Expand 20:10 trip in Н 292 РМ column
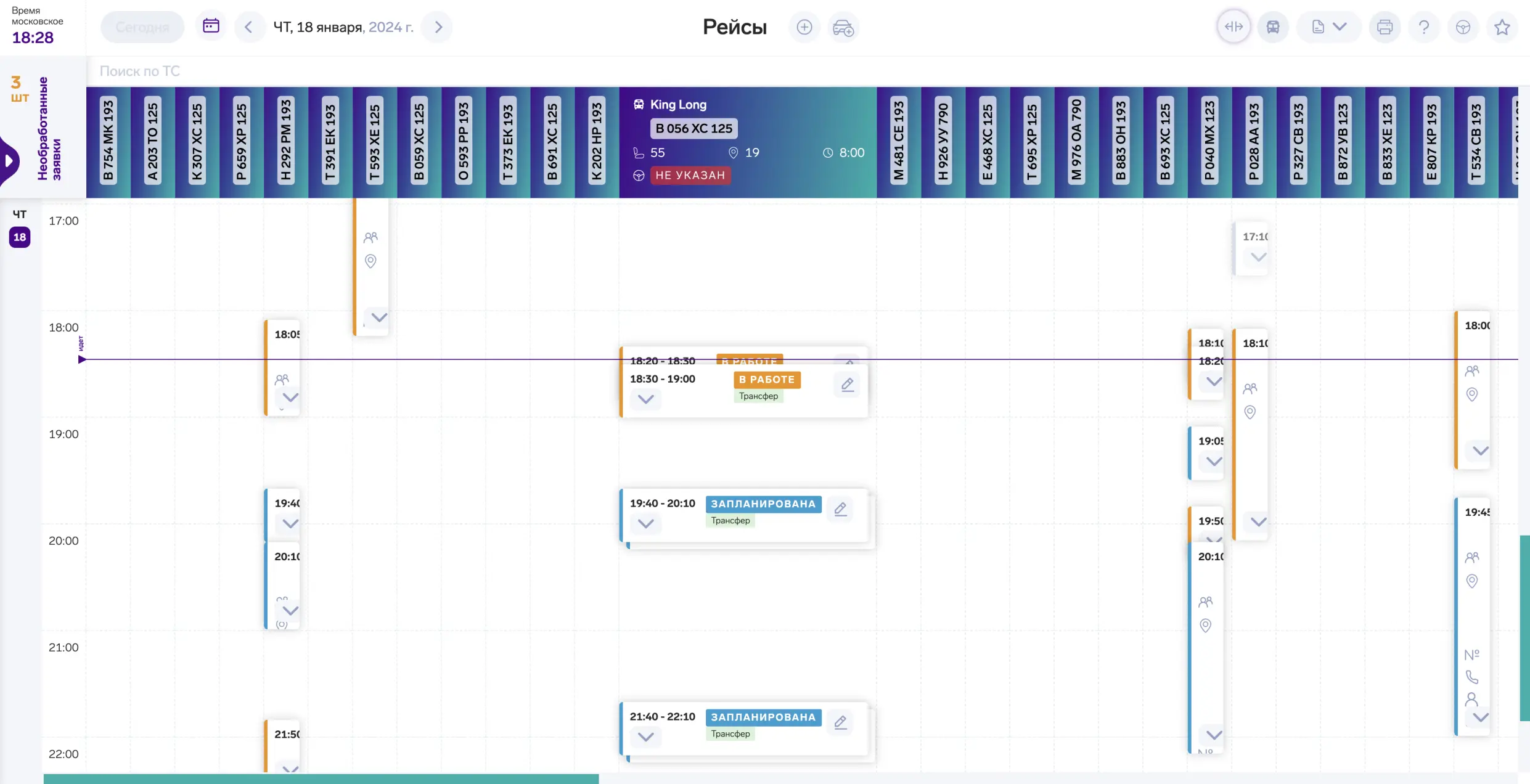The width and height of the screenshot is (1530, 784). 290,610
